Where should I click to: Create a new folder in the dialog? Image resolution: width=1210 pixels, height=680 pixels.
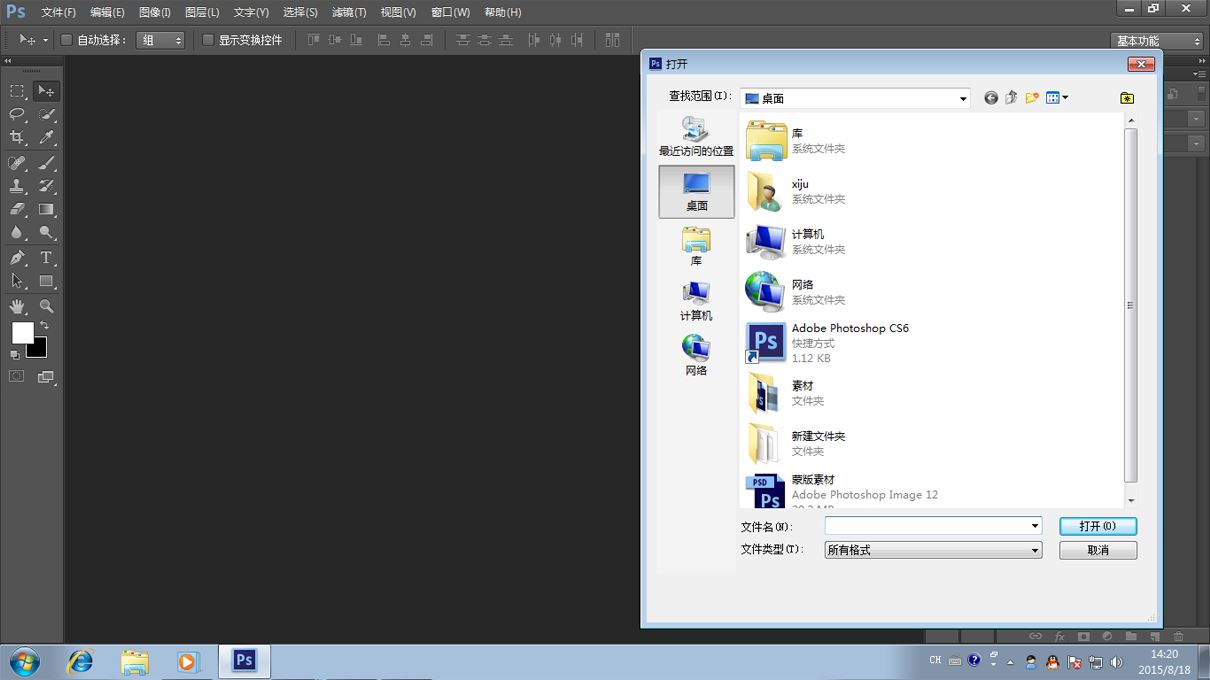1032,98
